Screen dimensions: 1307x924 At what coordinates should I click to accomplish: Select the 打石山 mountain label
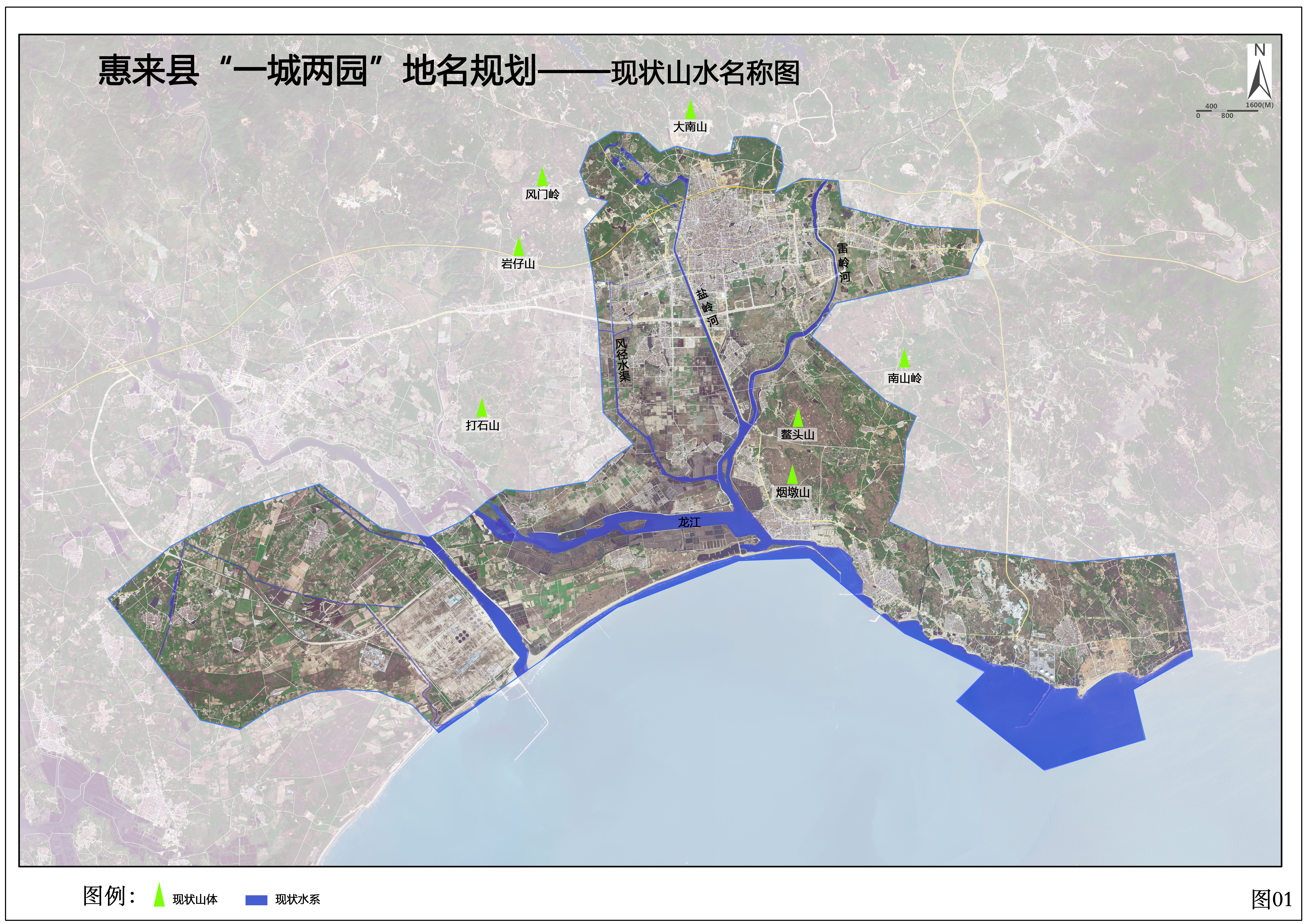point(482,425)
